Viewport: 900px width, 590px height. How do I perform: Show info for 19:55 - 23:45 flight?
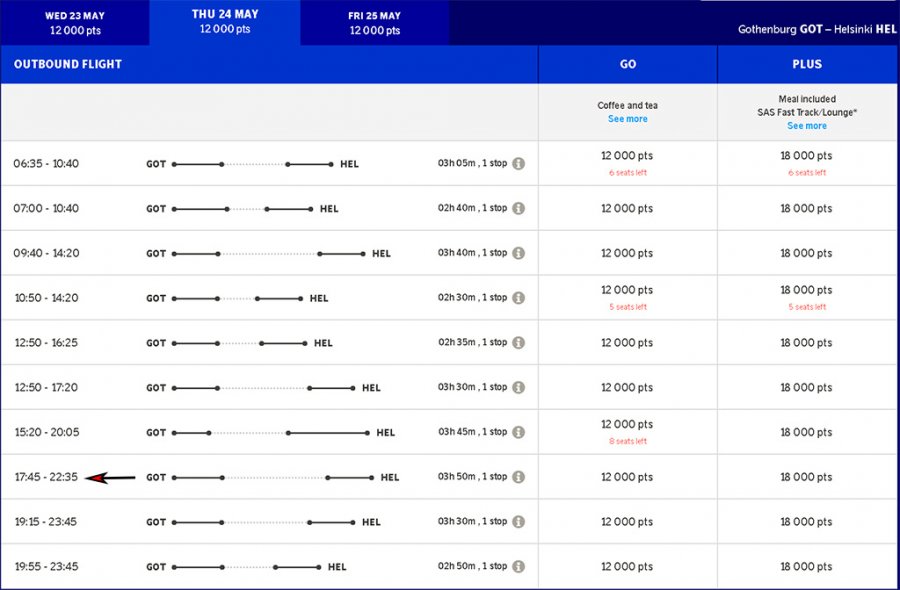(x=518, y=567)
